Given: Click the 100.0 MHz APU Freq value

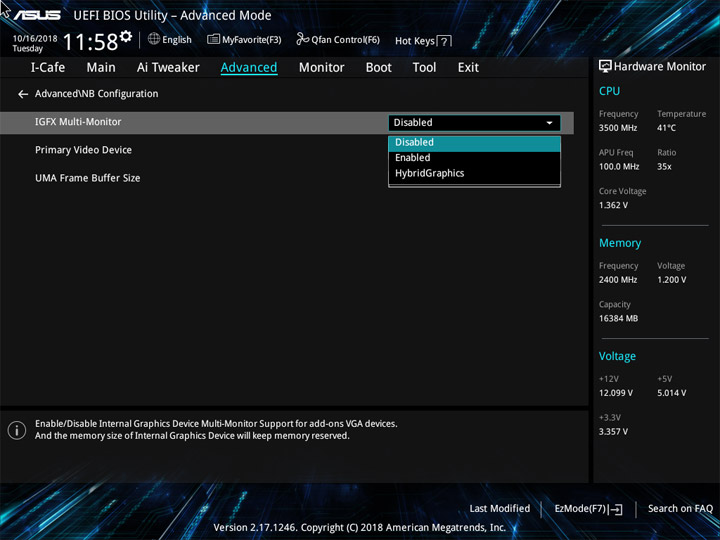Looking at the screenshot, I should coord(619,167).
